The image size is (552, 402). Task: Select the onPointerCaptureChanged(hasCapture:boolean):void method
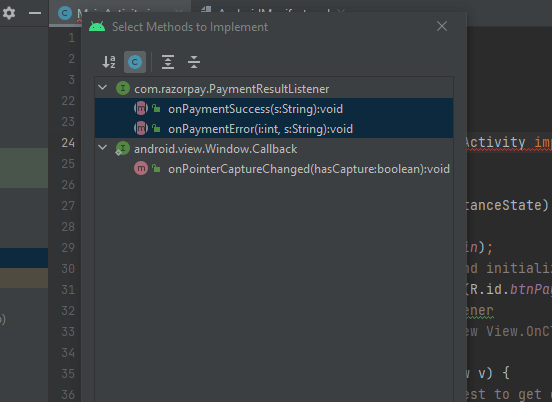[x=274, y=169]
